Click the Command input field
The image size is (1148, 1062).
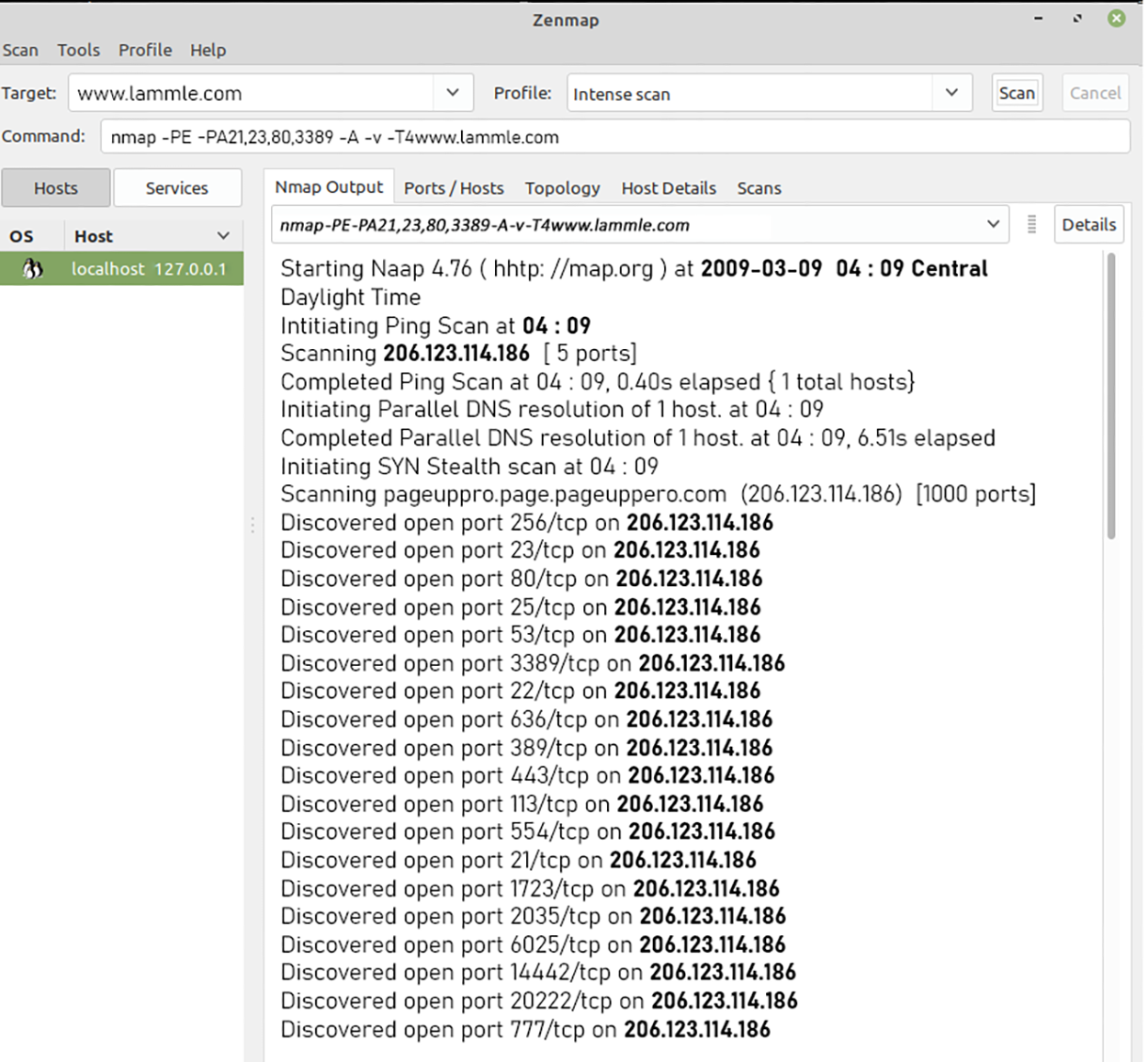[615, 137]
